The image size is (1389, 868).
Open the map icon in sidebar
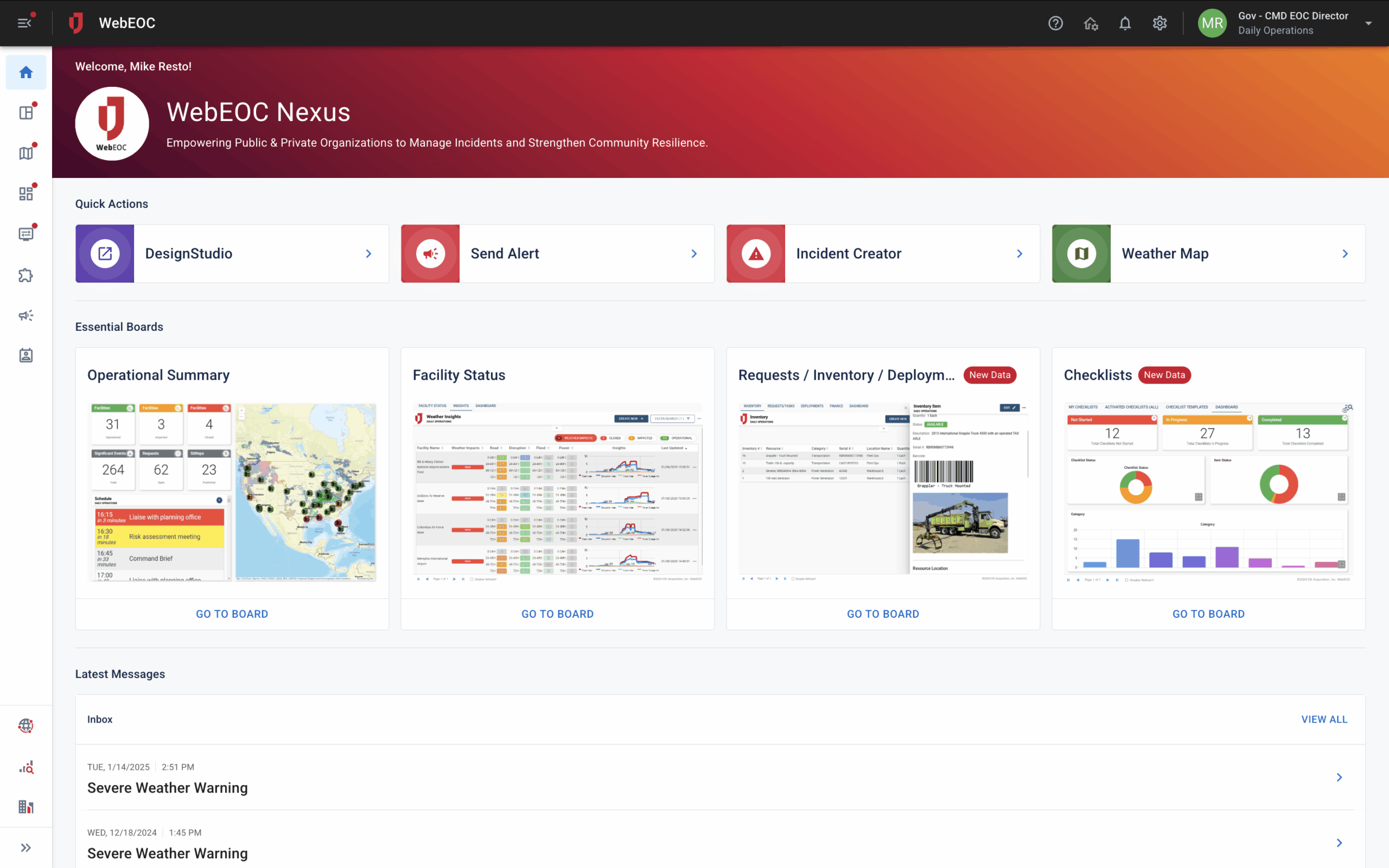tap(26, 152)
